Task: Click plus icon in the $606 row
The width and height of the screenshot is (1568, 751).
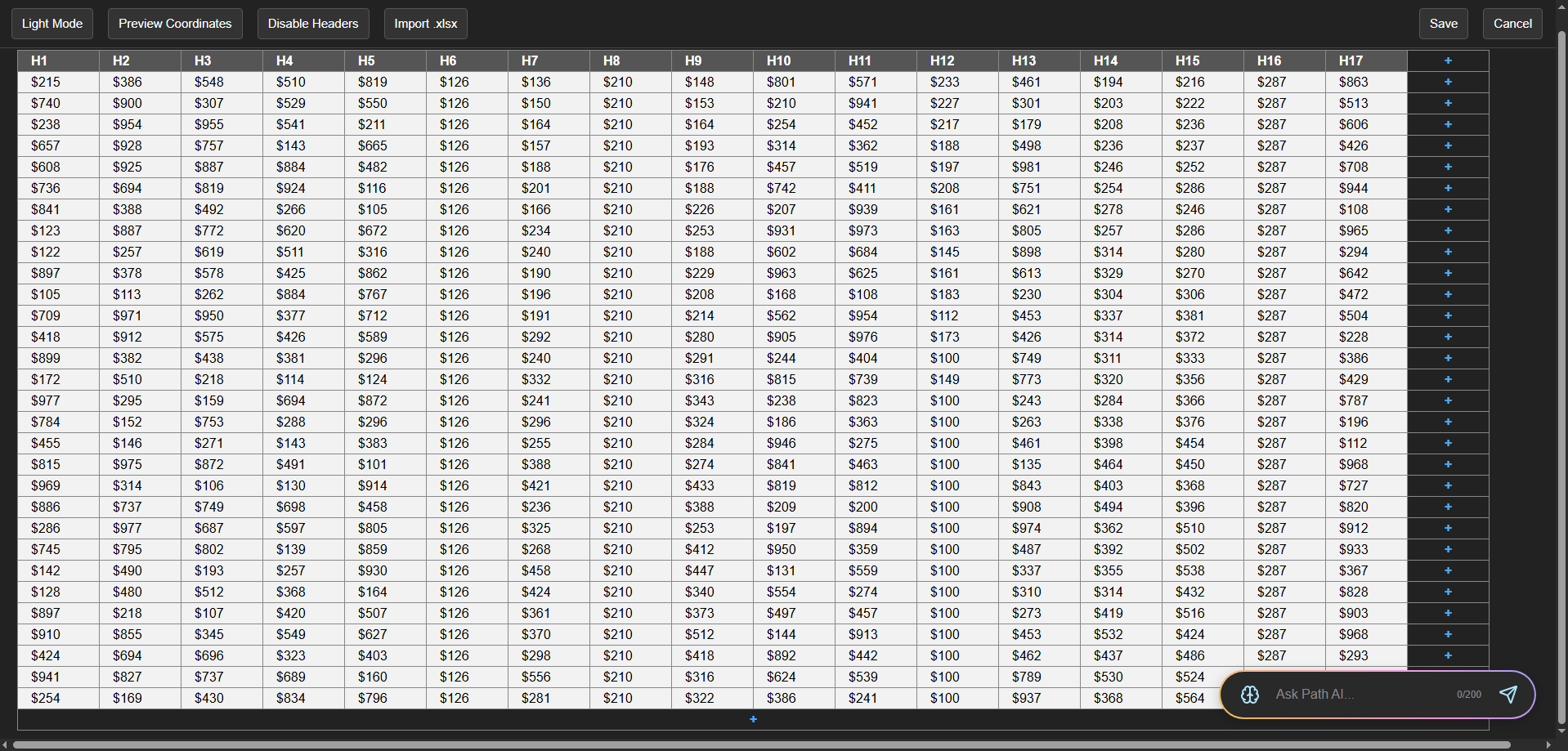Action: (1448, 124)
